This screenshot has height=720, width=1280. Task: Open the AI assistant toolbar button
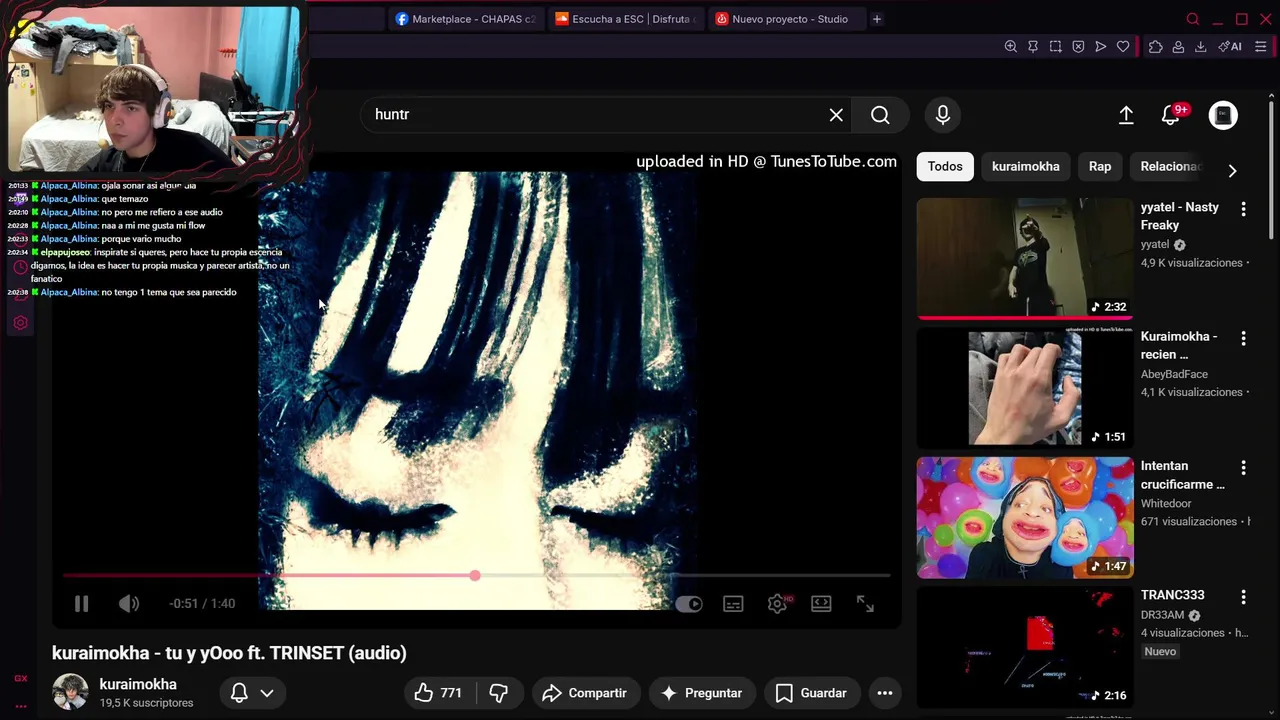click(1230, 47)
